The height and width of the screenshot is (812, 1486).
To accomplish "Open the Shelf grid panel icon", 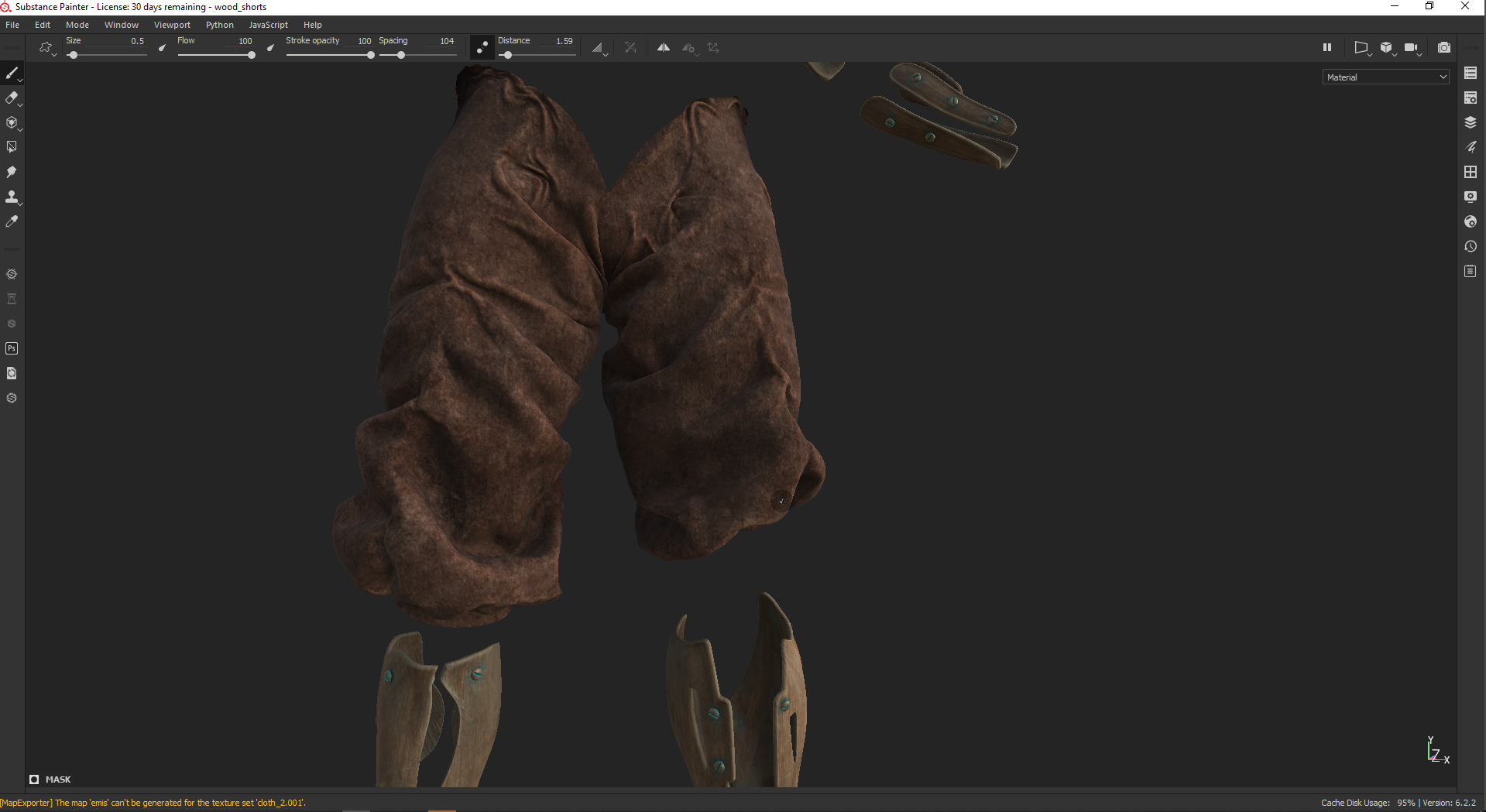I will [1471, 172].
